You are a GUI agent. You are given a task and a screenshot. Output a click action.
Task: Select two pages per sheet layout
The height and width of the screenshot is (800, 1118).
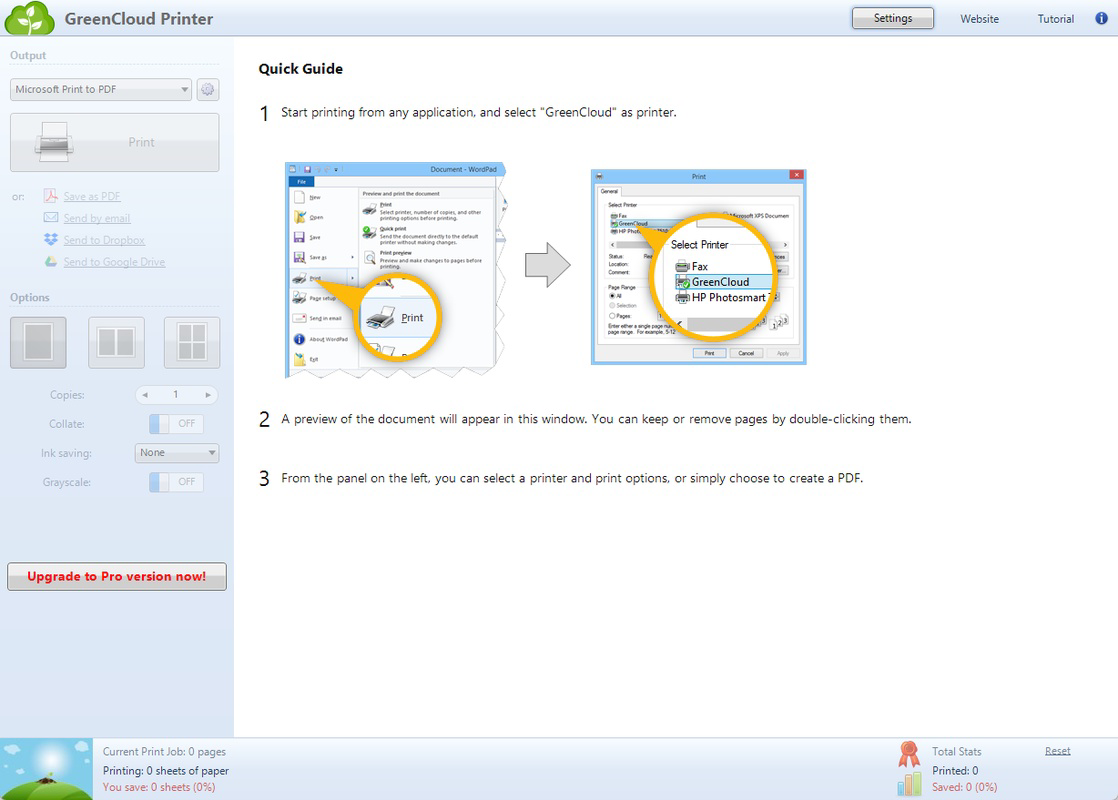pos(116,343)
